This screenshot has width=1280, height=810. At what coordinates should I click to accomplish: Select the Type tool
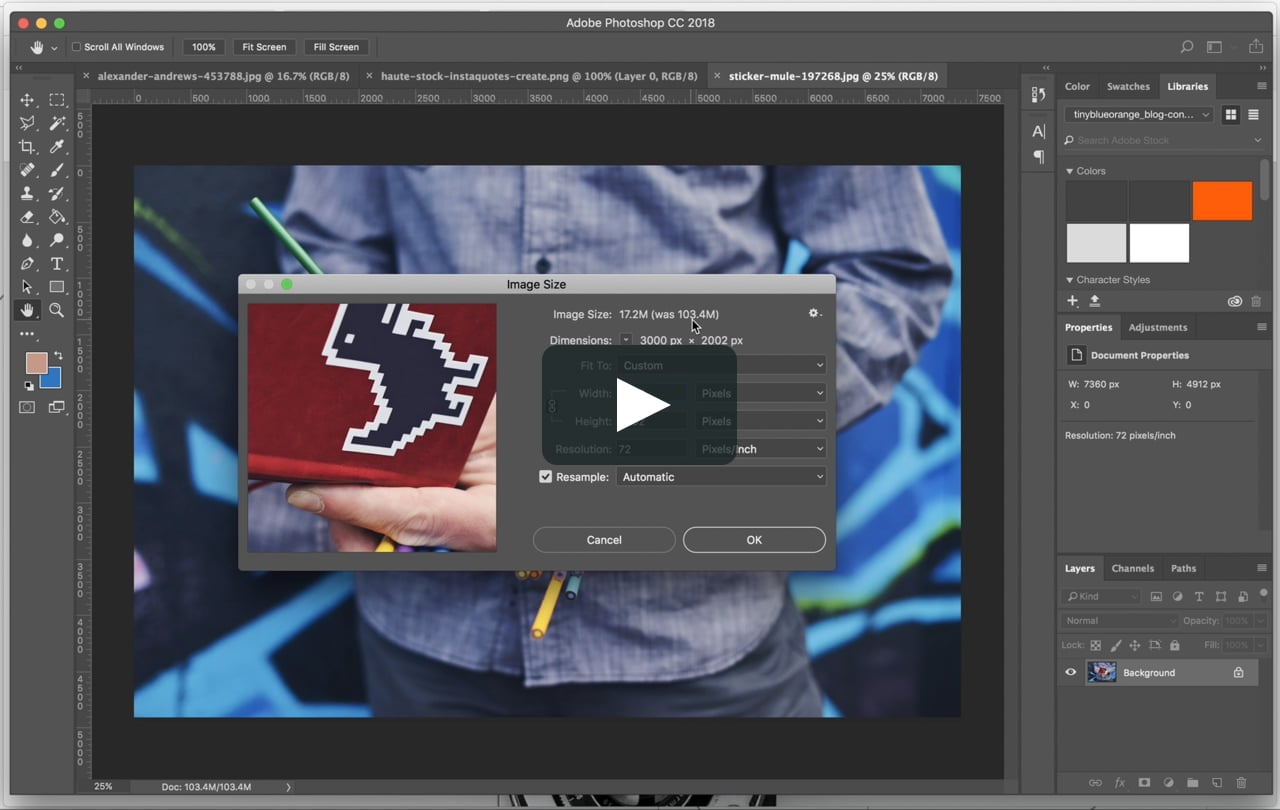tap(57, 264)
